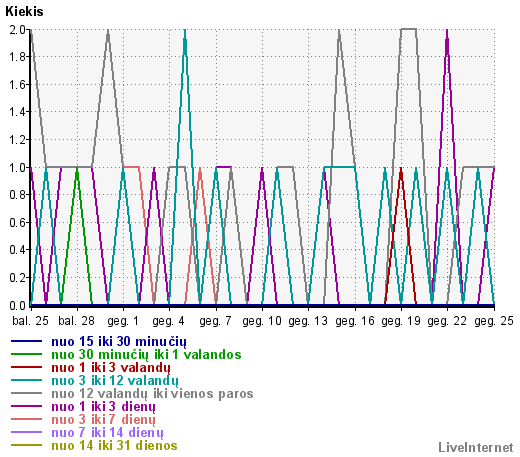
Task: Click the green line swatch in legend
Action: 26,354
